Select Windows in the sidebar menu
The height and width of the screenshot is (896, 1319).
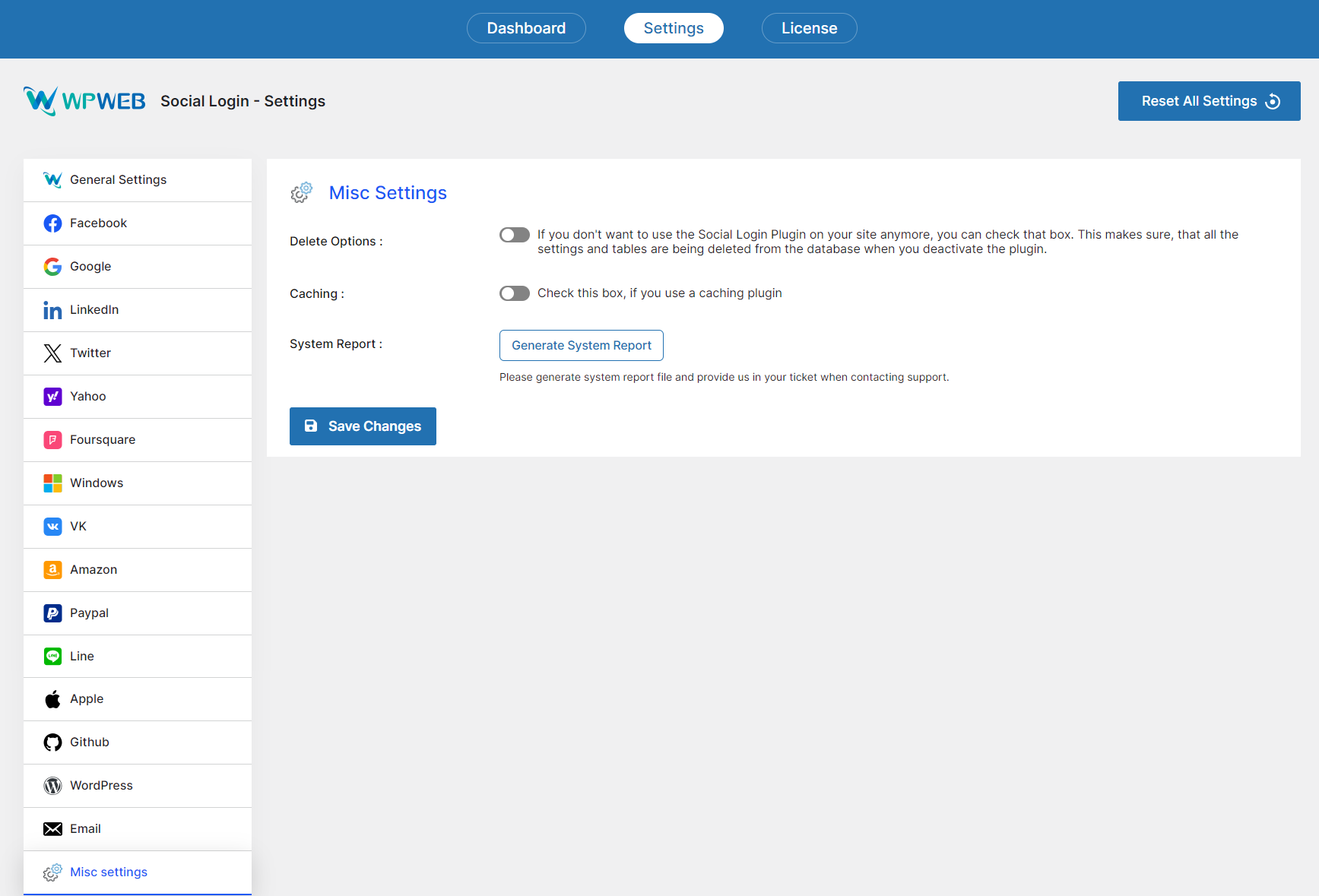click(138, 483)
